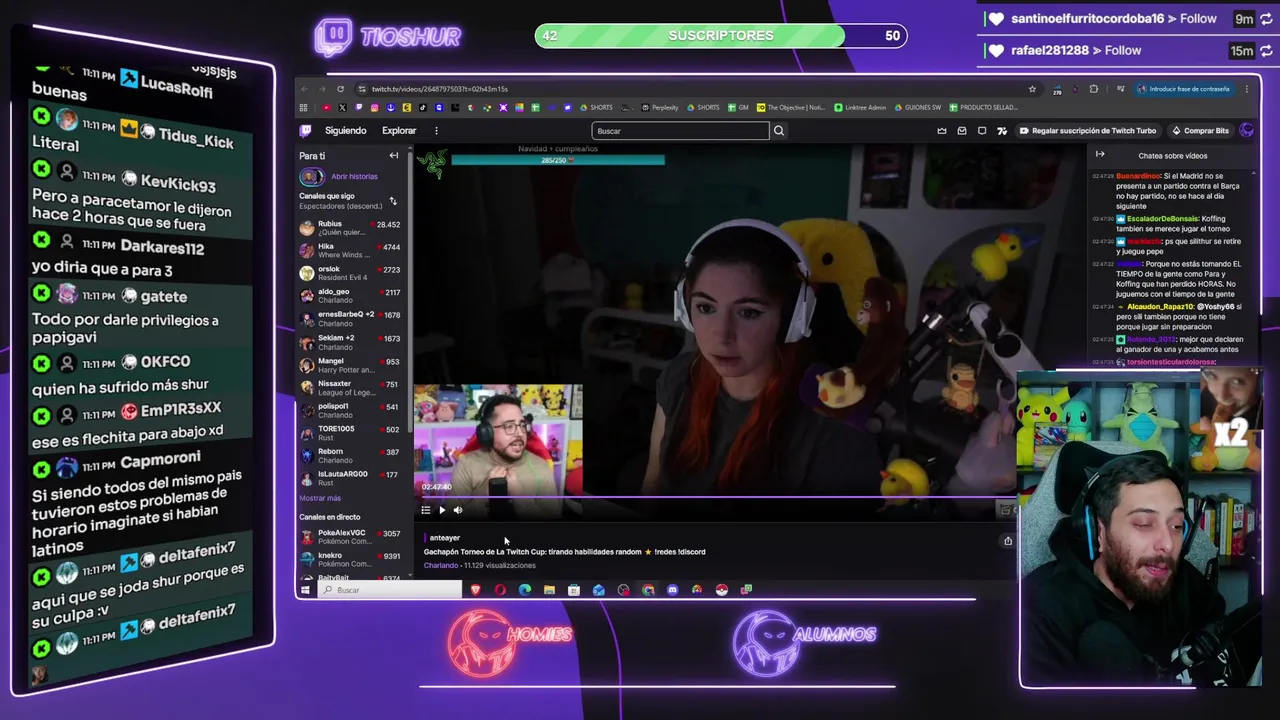Click the share icon beside the video title
The height and width of the screenshot is (720, 1280).
1008,541
